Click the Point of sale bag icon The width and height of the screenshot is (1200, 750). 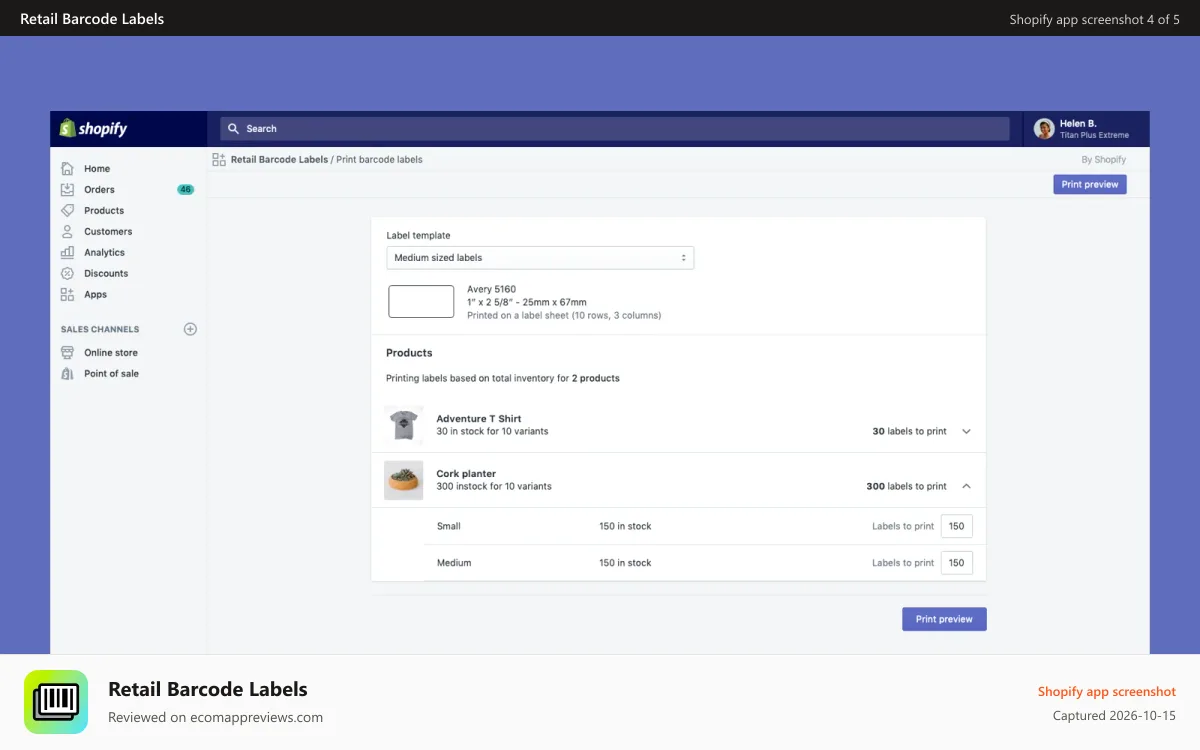67,373
